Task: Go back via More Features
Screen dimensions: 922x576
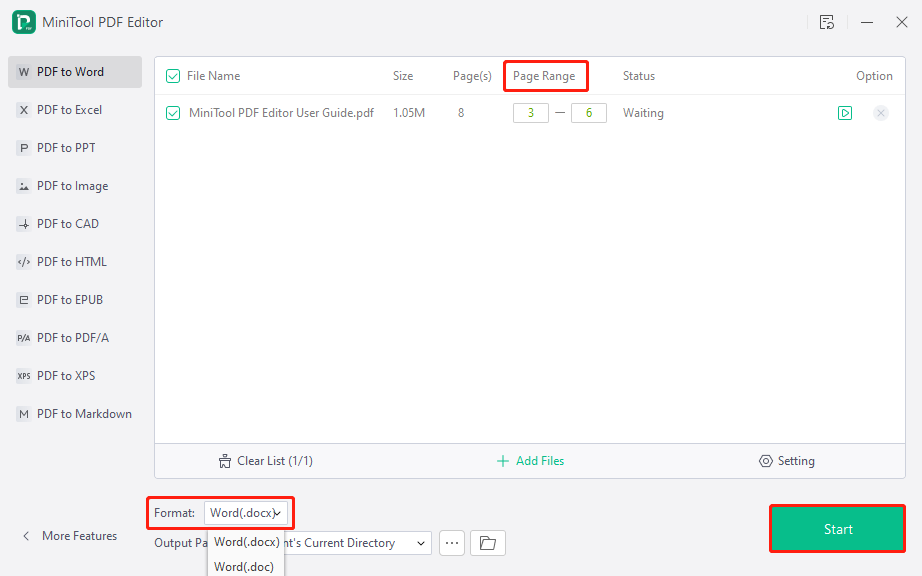Action: (69, 536)
